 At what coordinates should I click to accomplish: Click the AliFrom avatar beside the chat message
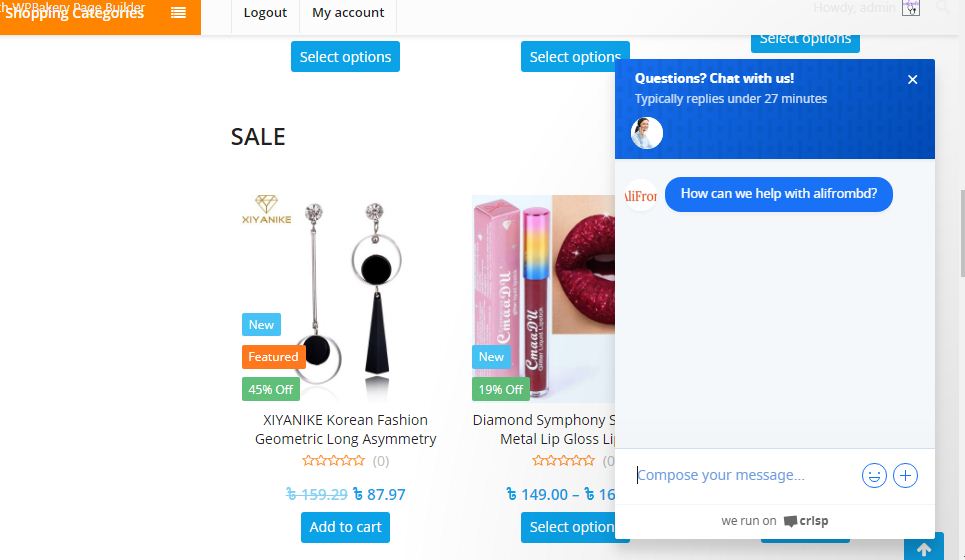click(641, 195)
